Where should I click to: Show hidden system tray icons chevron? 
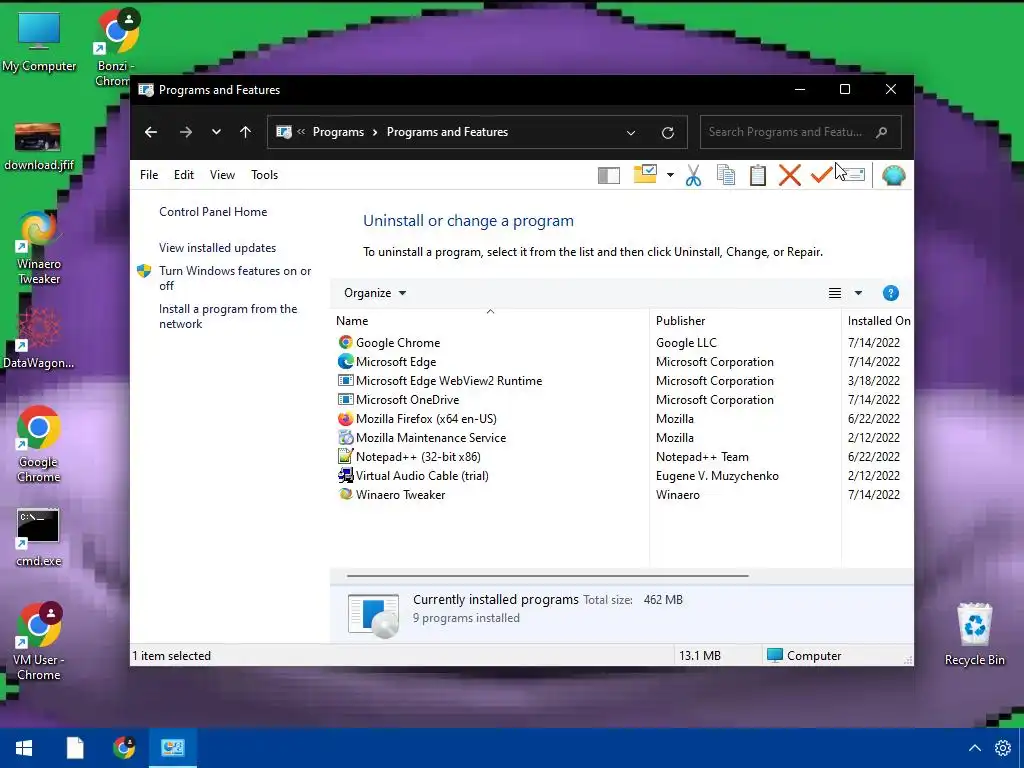pos(974,748)
